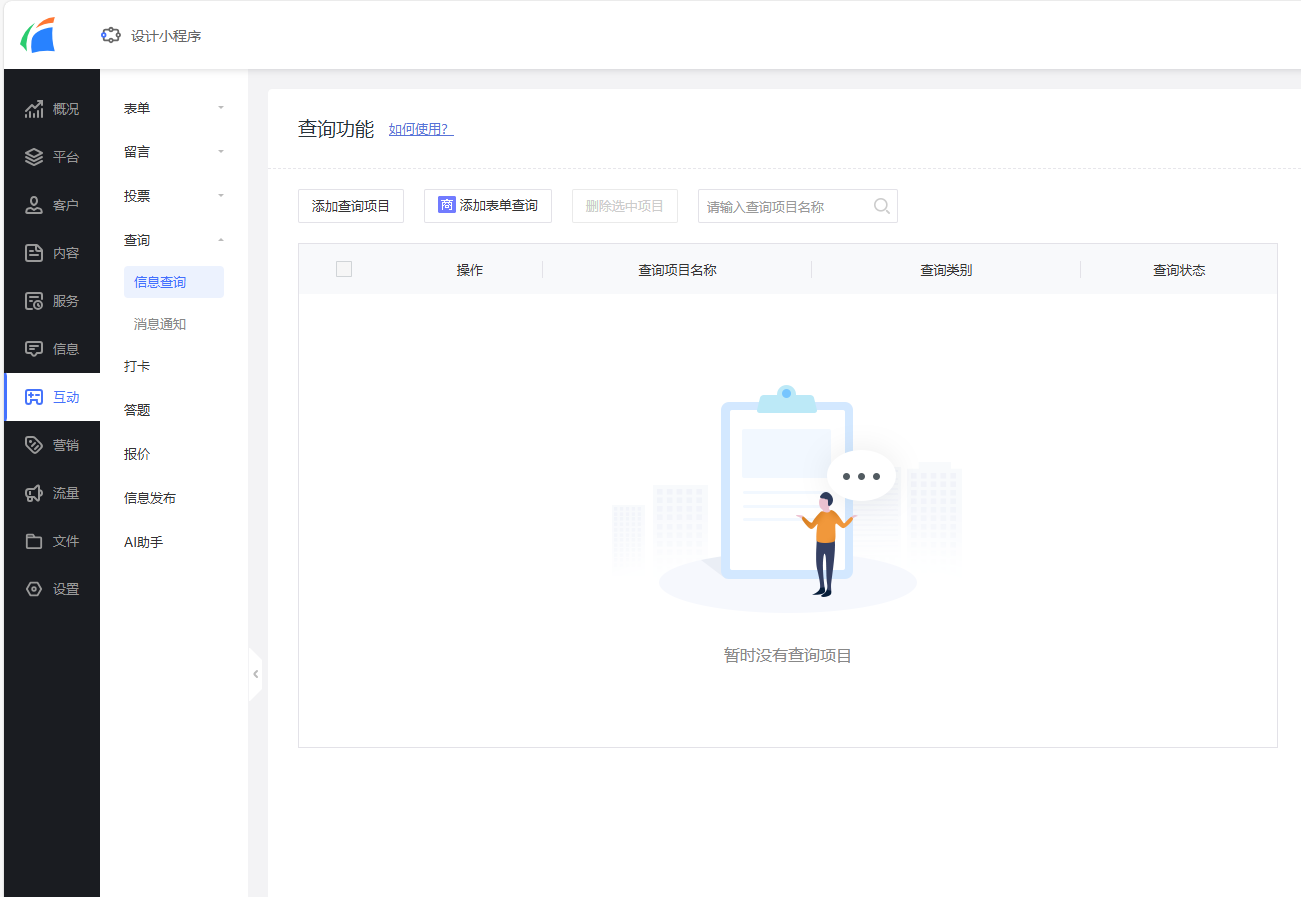Toggle the select-all checkbox in table header
The height and width of the screenshot is (897, 1301).
[344, 269]
